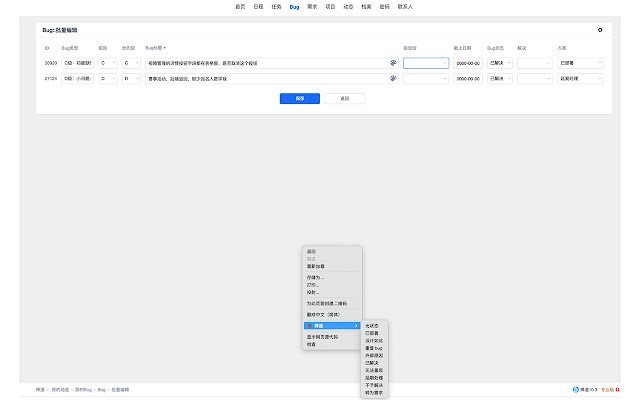Open the empty 解决 dropdown in the second row
The width and height of the screenshot is (640, 400).
pyautogui.click(x=535, y=78)
